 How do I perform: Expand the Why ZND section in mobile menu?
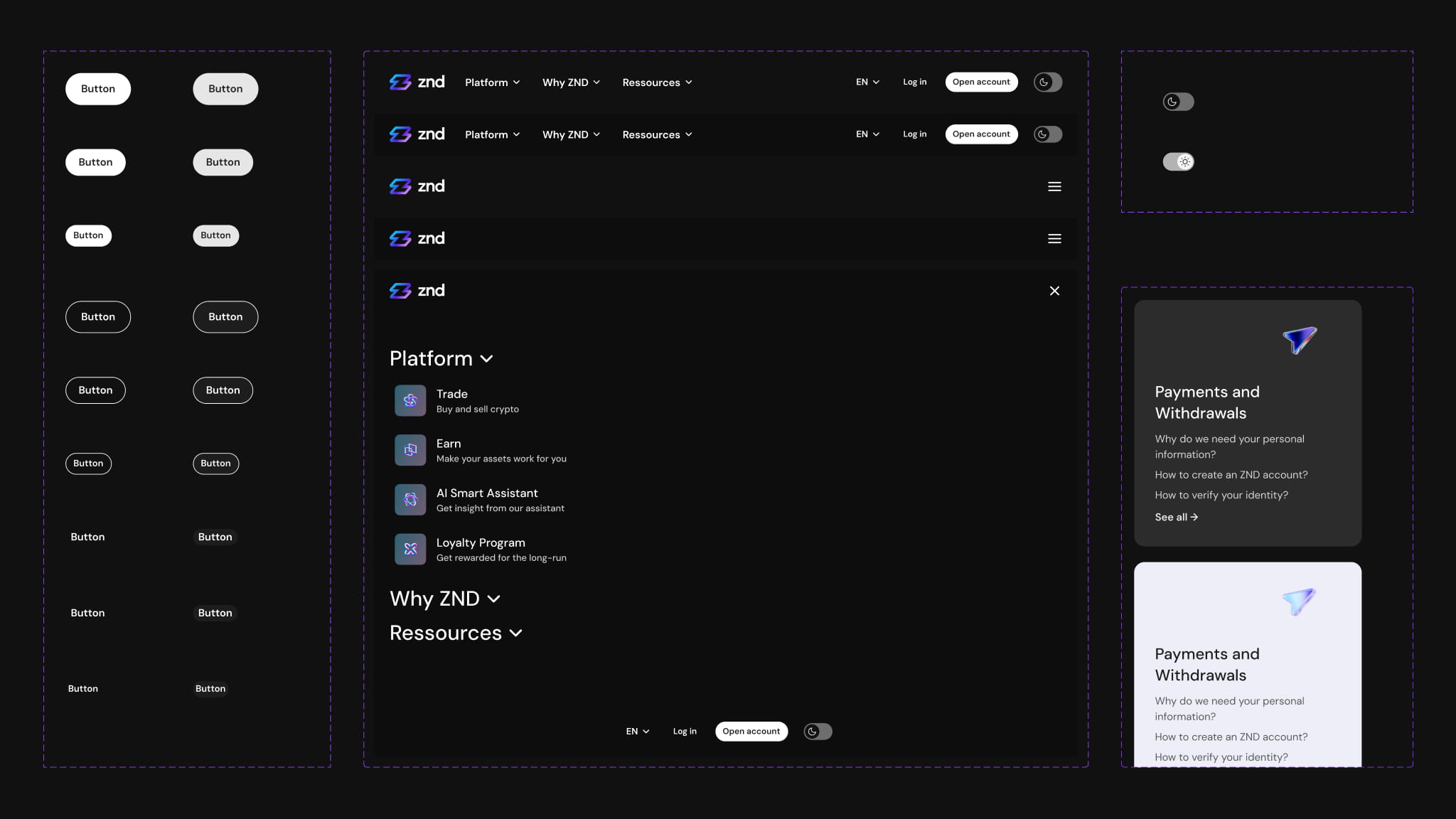click(444, 599)
